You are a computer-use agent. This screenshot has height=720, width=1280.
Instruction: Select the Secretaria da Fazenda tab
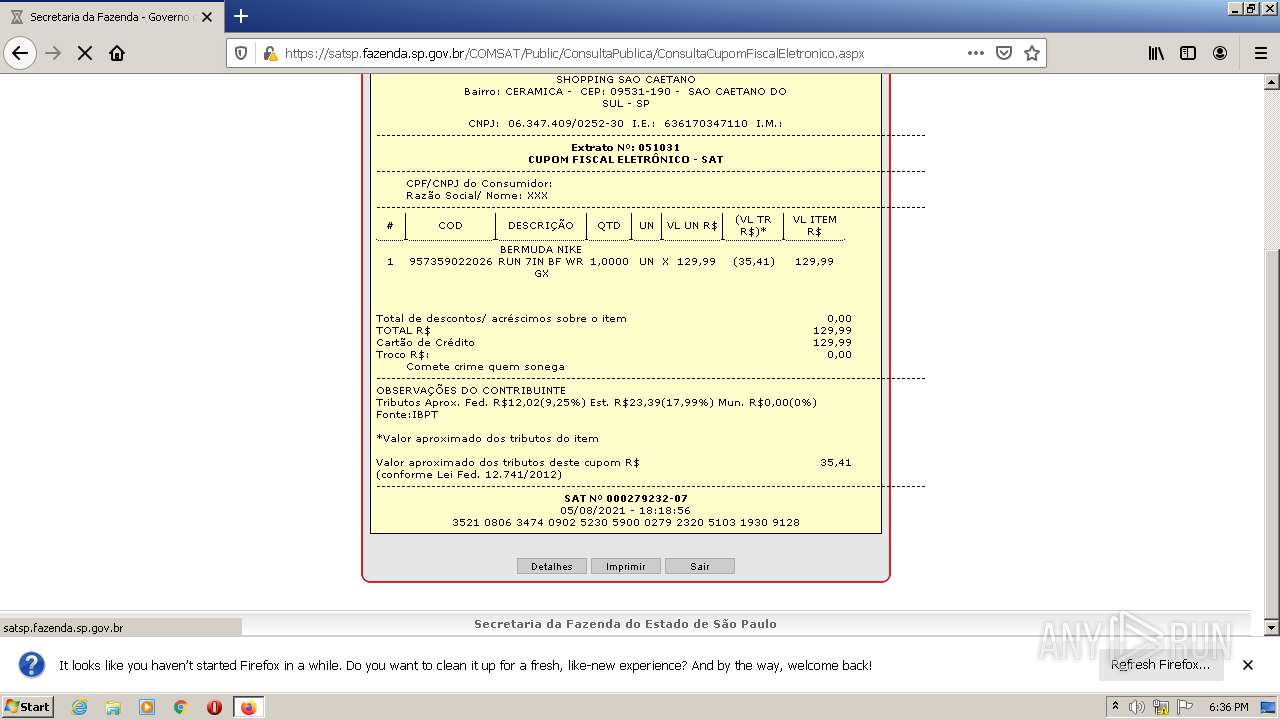tap(111, 17)
